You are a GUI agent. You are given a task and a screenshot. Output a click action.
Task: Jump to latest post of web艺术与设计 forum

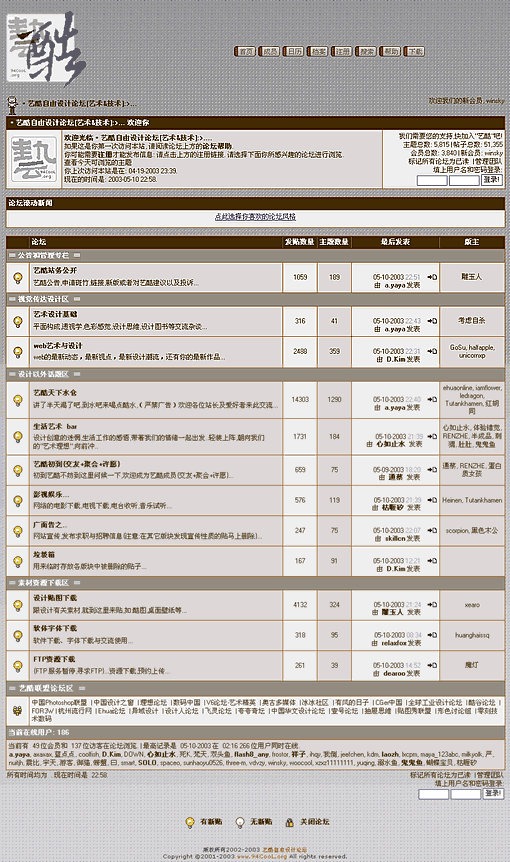click(432, 351)
